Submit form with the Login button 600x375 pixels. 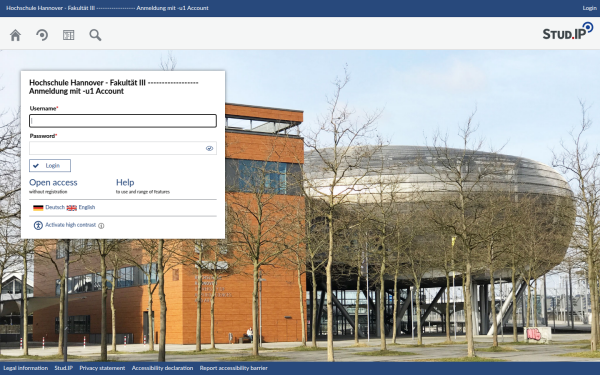[x=50, y=166]
